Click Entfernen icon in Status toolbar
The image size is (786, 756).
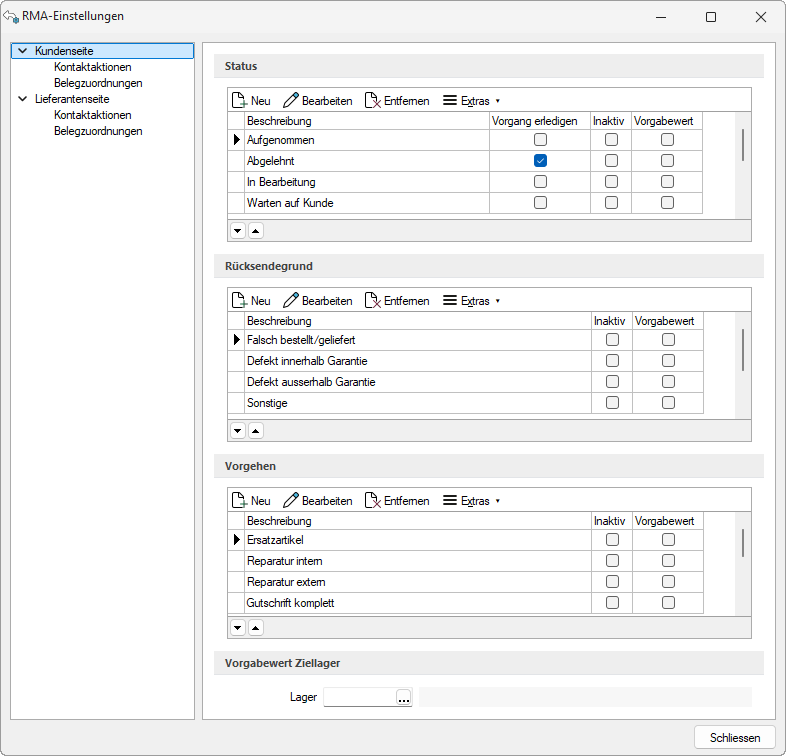372,100
